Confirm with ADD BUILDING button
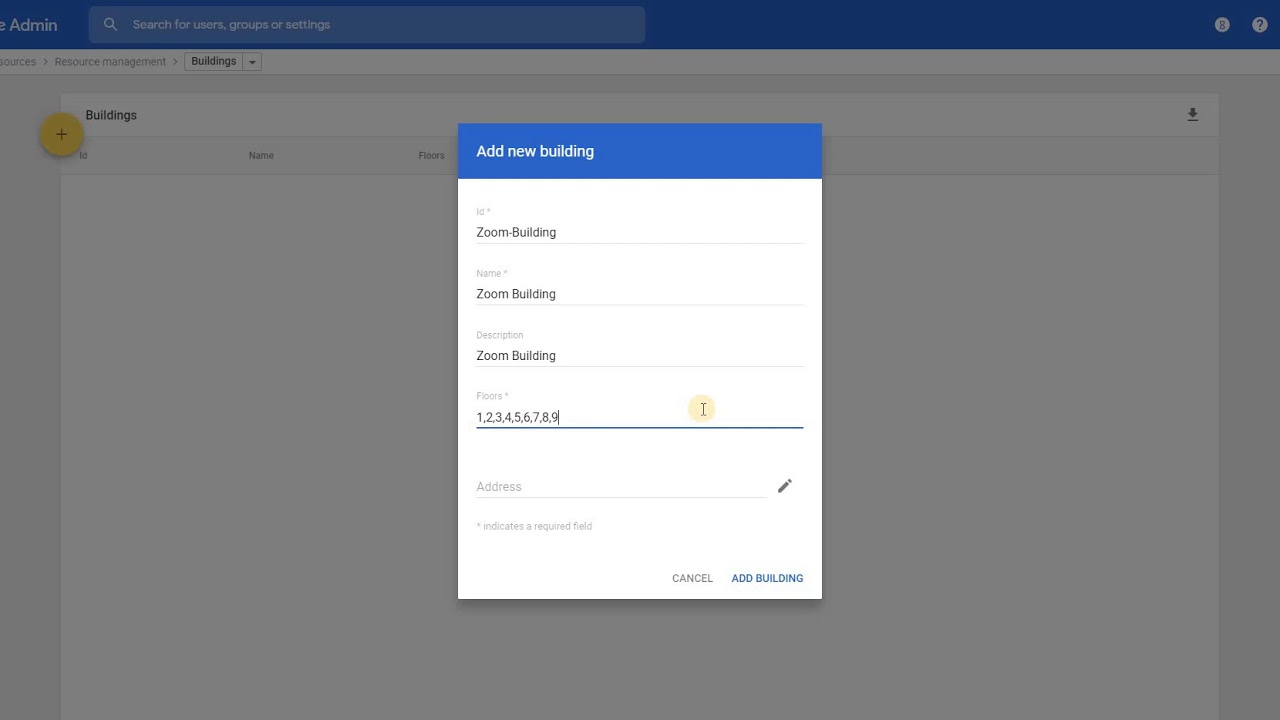This screenshot has width=1280, height=720. [767, 578]
